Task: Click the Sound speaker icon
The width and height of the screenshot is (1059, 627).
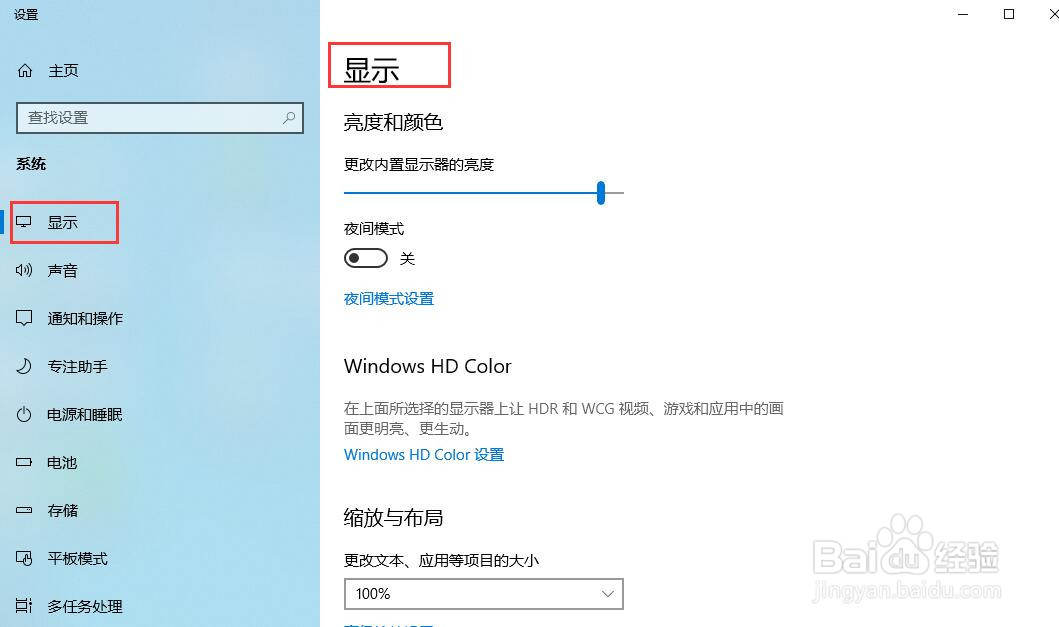Action: 24,270
